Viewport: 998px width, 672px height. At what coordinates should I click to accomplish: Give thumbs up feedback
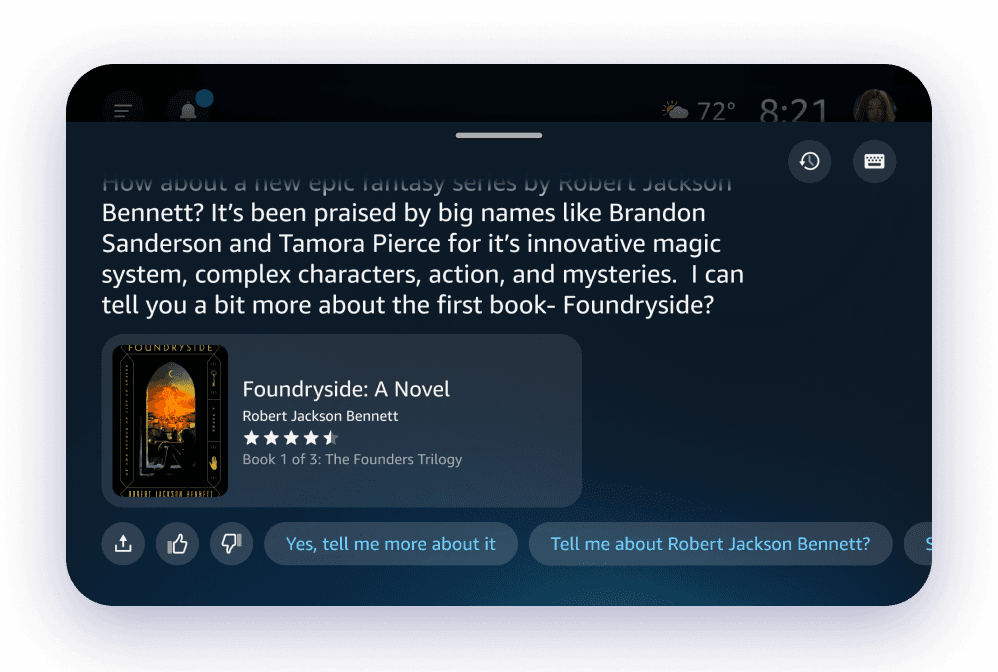[x=177, y=543]
